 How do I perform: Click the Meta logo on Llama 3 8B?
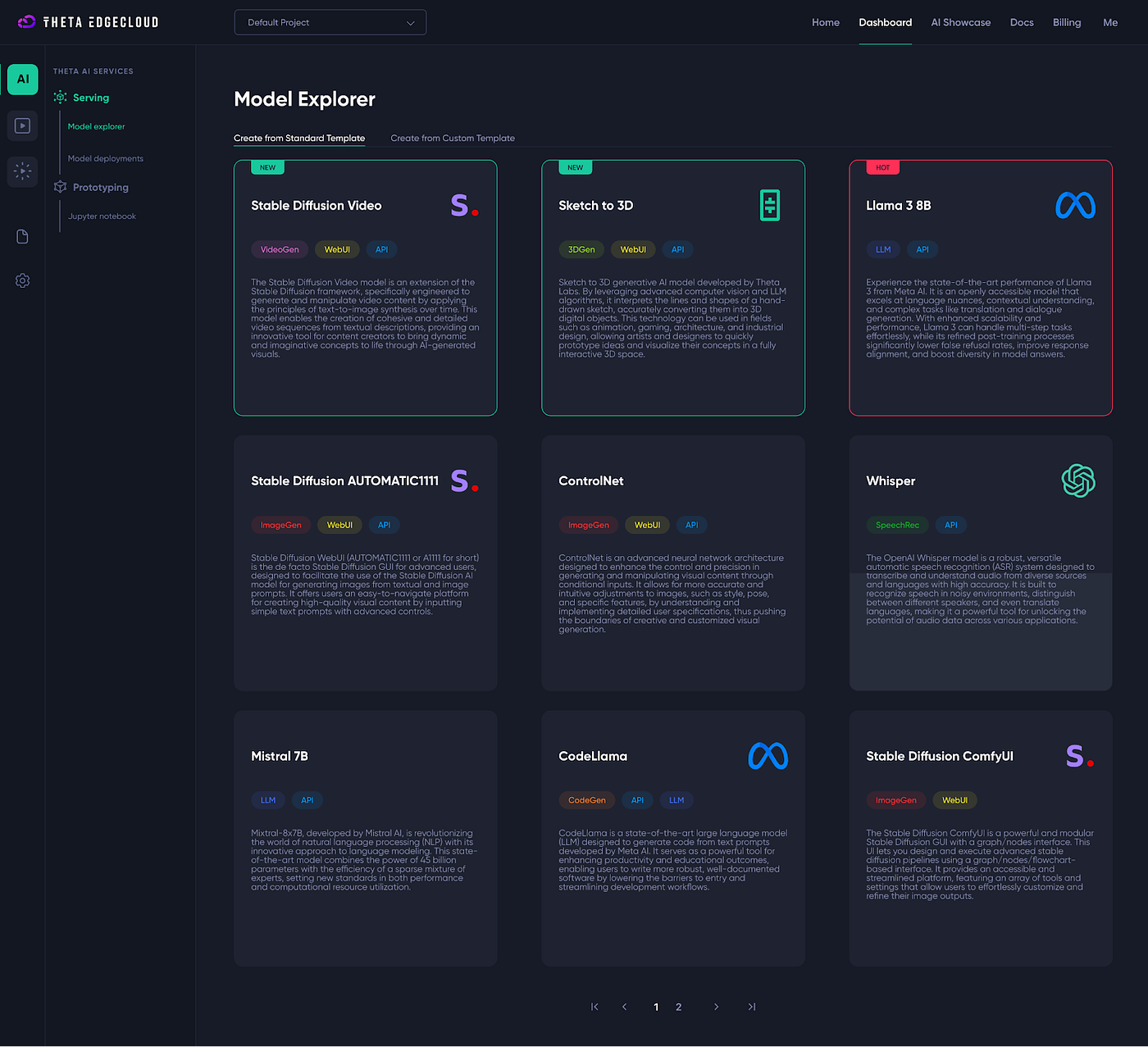tap(1075, 205)
